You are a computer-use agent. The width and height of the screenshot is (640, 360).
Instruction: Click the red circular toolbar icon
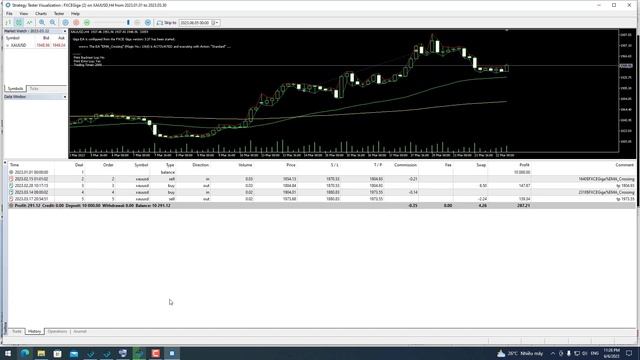76,22
